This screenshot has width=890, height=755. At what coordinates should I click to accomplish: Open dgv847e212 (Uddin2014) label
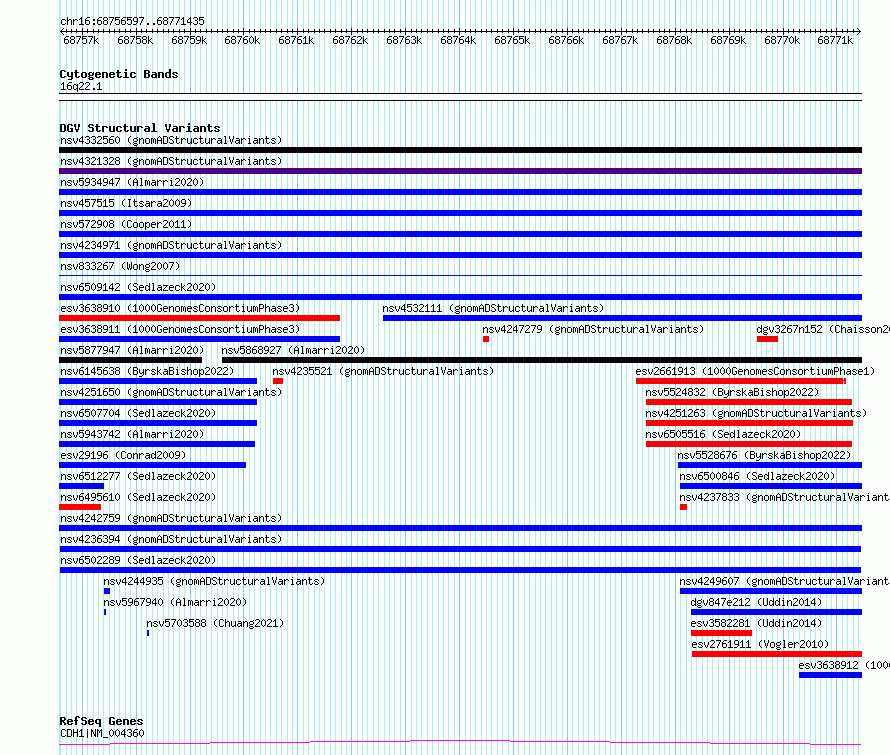[756, 602]
